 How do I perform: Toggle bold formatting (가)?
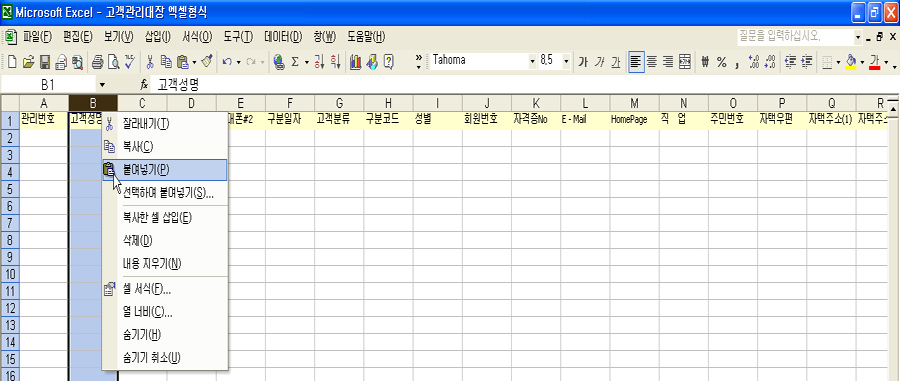tap(583, 61)
